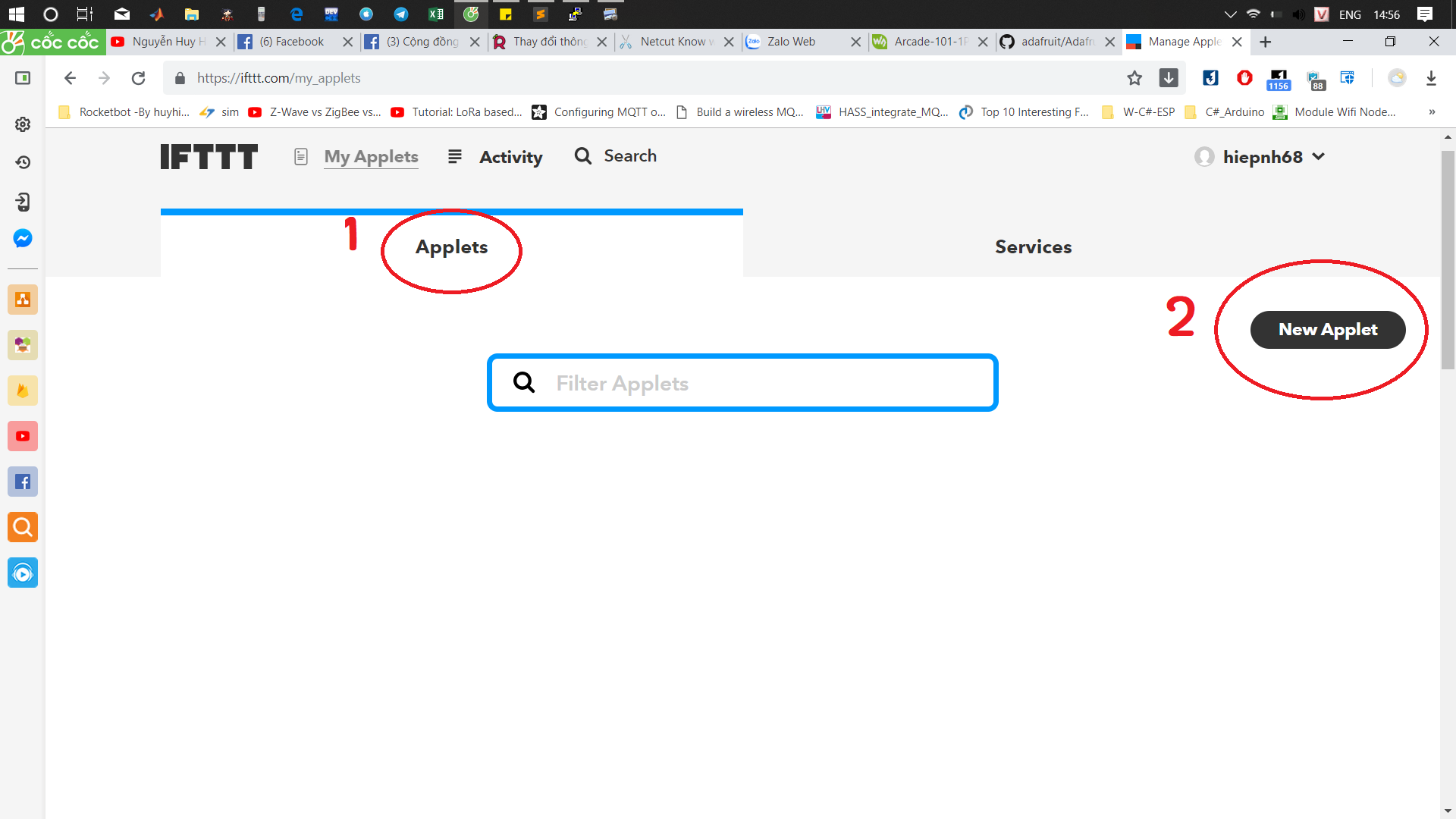Viewport: 1456px width, 819px height.
Task: Close the Zalo Web tab
Action: click(855, 42)
